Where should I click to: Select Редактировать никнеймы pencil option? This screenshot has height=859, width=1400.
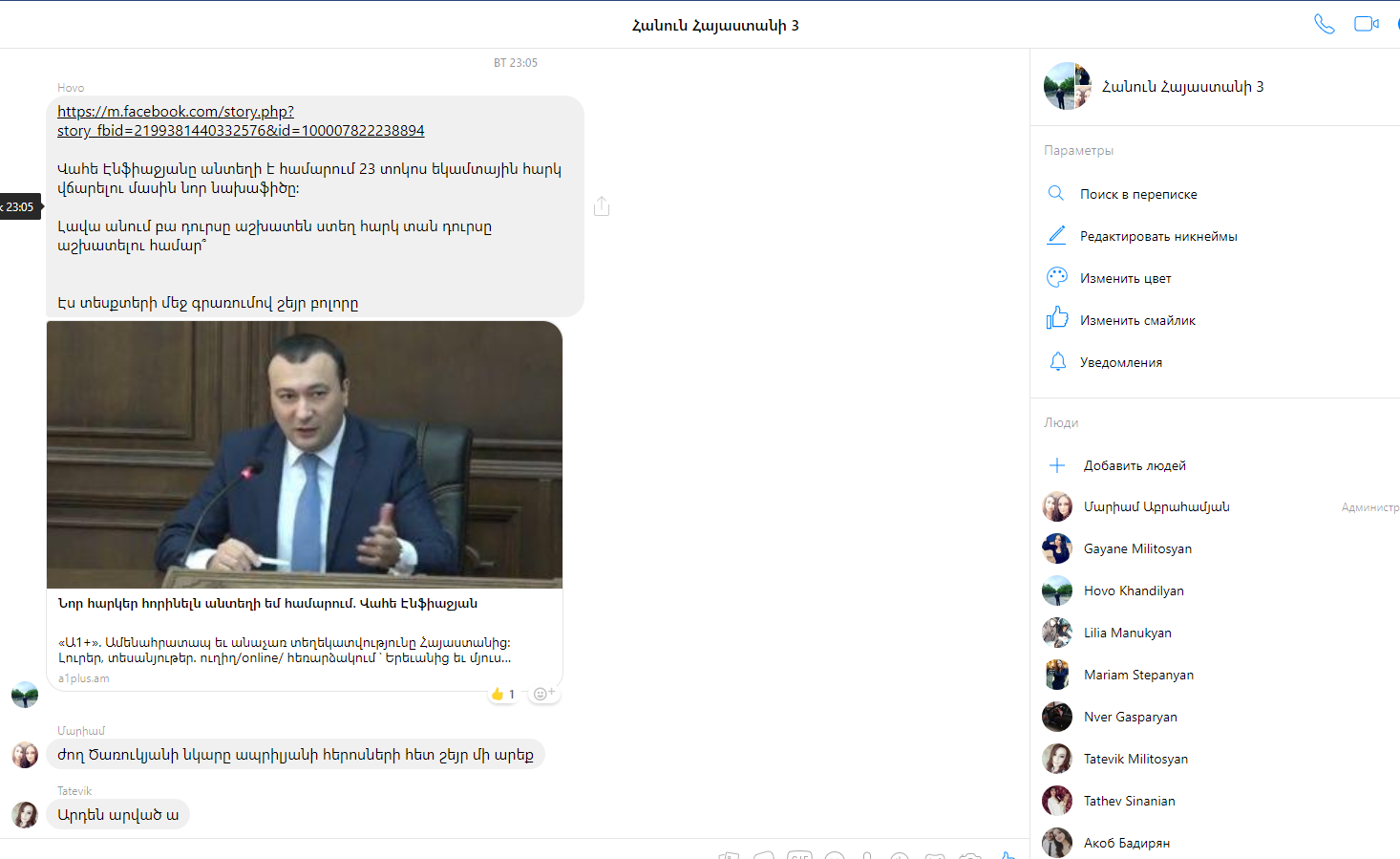[x=1157, y=236]
